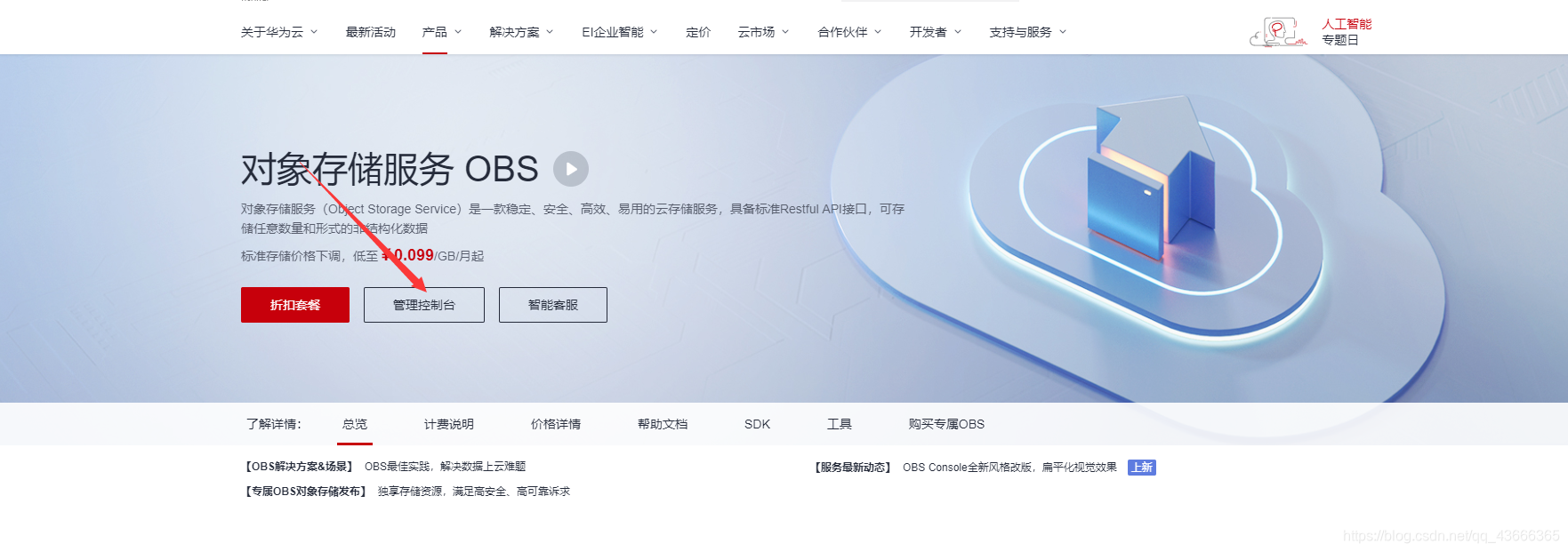Open link 独享存储资源，满足高安全、高可靠诉求
Image resolution: width=1568 pixels, height=552 pixels.
[474, 492]
